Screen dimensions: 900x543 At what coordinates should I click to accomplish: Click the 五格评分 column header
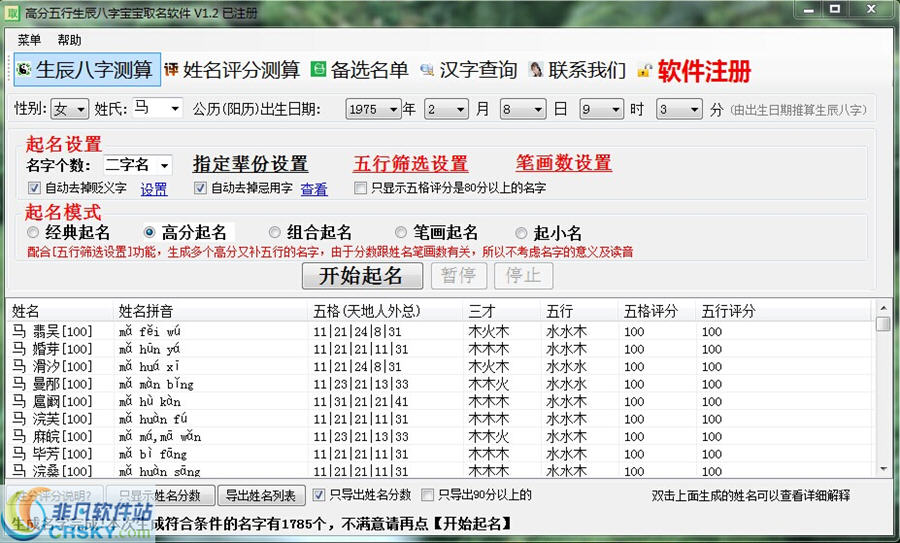click(x=657, y=311)
